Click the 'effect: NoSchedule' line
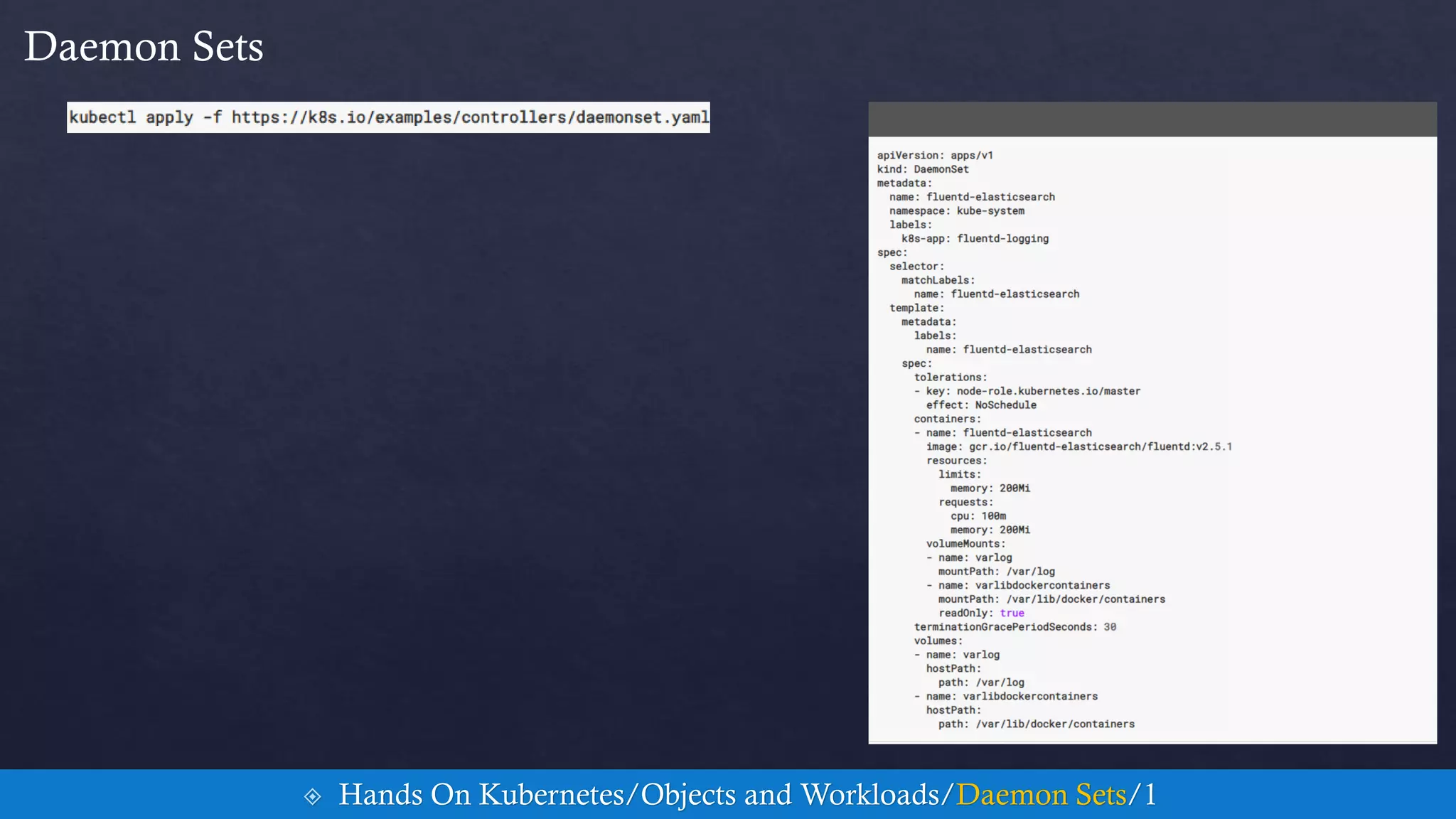Screen dimensions: 1456x819 [981, 405]
